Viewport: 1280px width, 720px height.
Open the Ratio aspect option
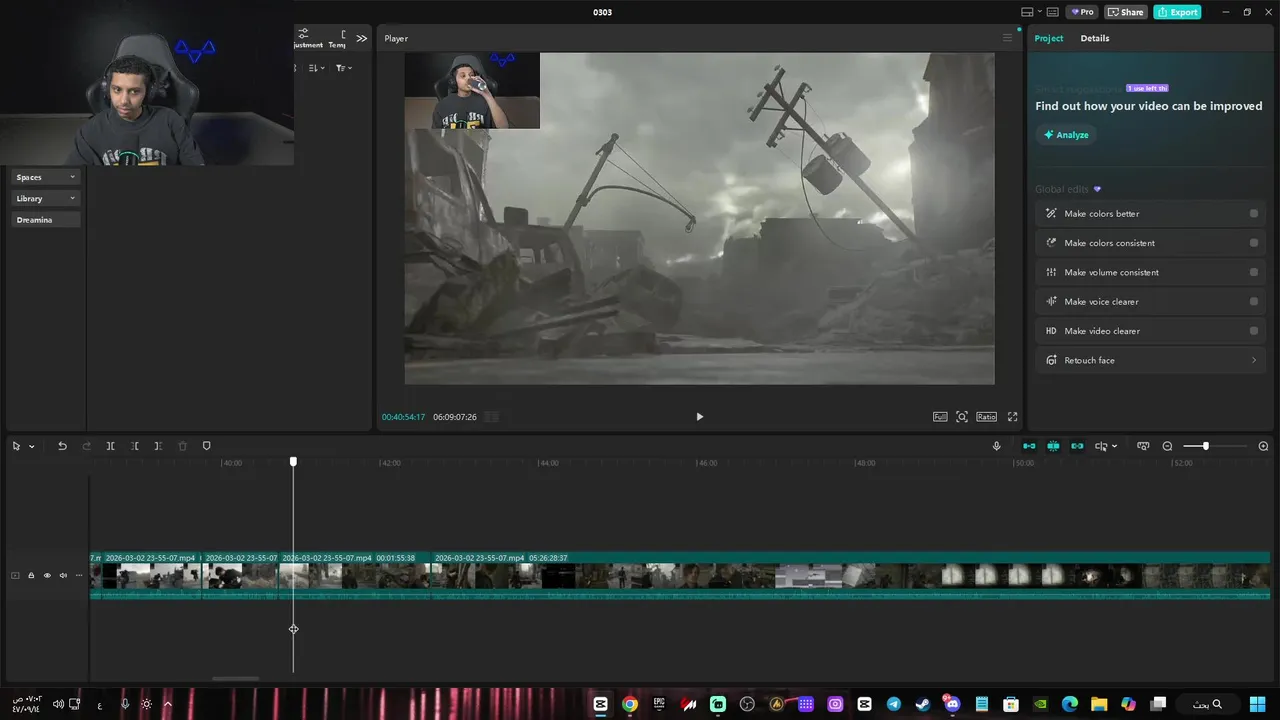click(x=986, y=417)
